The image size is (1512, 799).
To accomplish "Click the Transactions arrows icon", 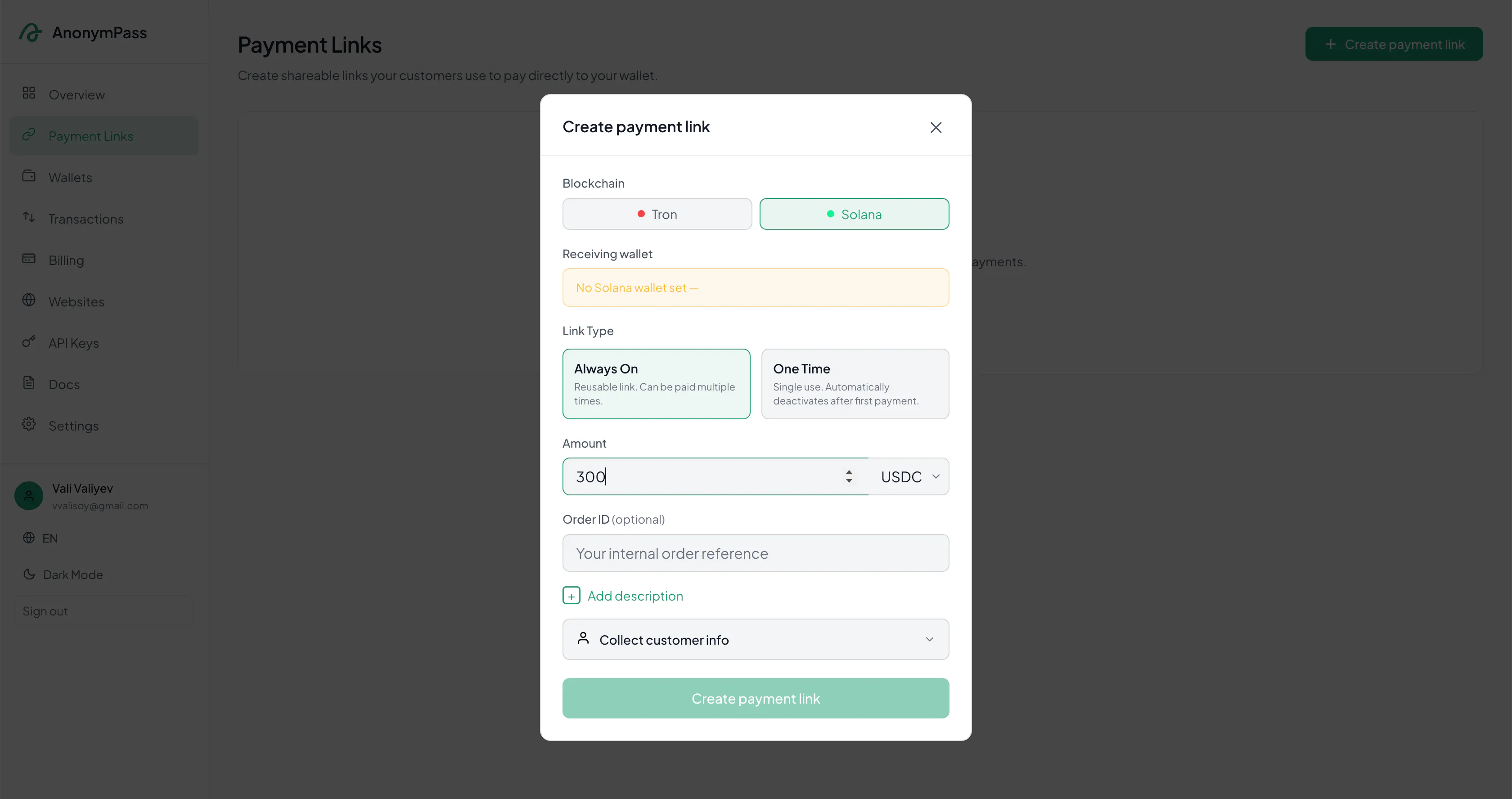I will click(29, 218).
